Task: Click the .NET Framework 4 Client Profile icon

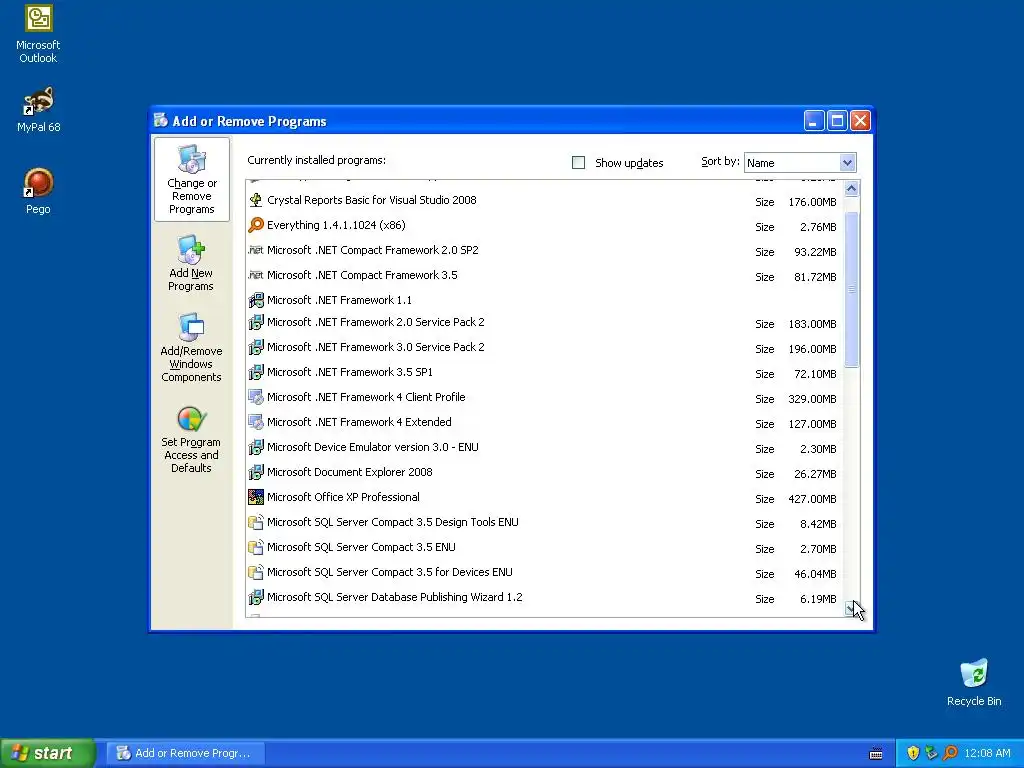Action: [256, 397]
